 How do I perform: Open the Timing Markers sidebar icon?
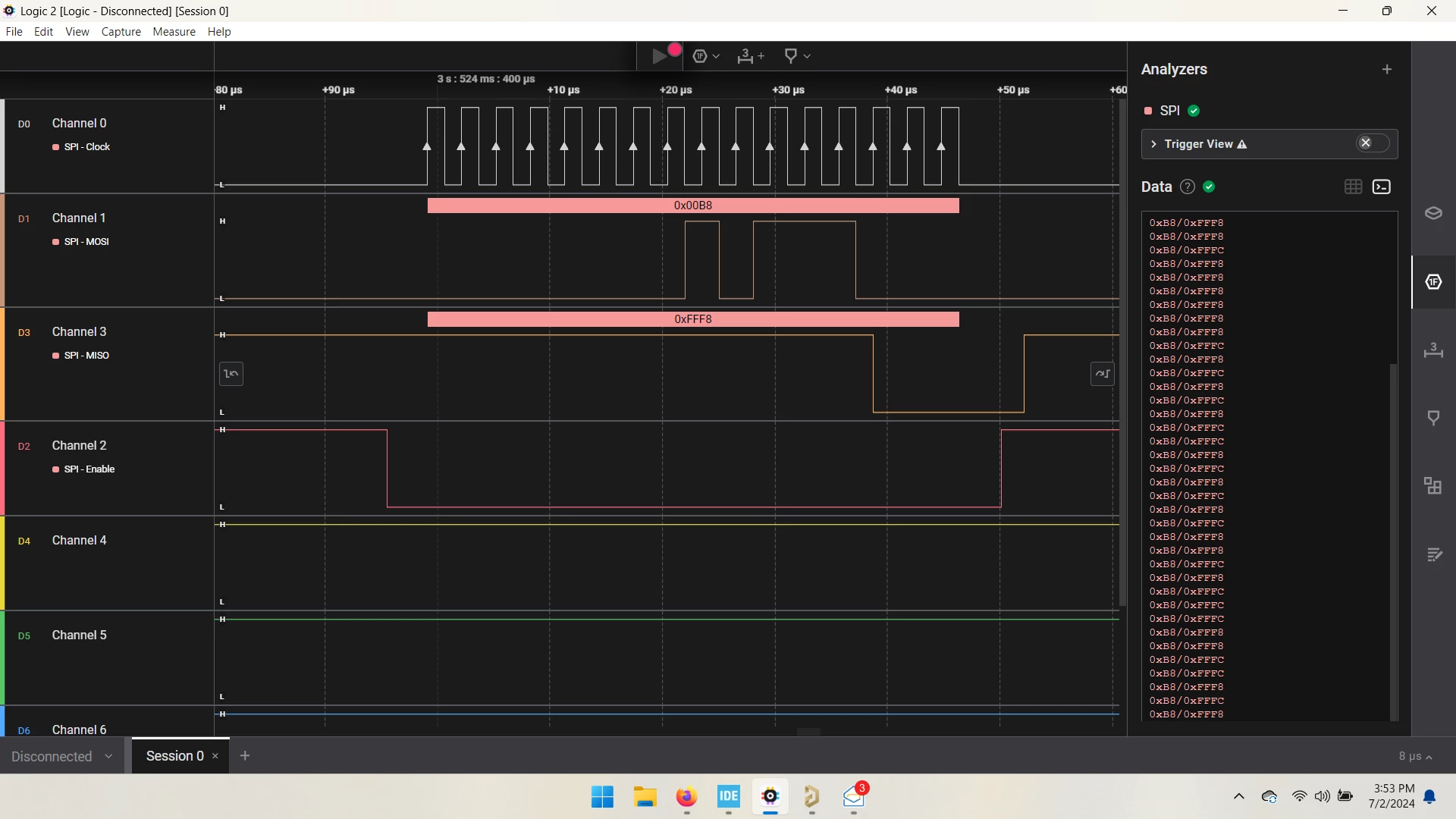[1433, 350]
